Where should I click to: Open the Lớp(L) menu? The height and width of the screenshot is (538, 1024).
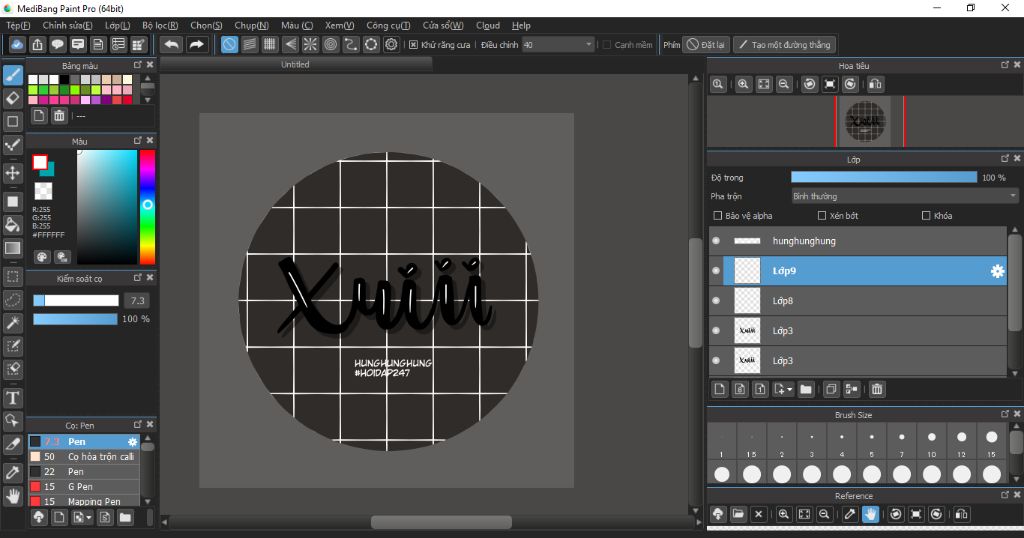coord(118,25)
